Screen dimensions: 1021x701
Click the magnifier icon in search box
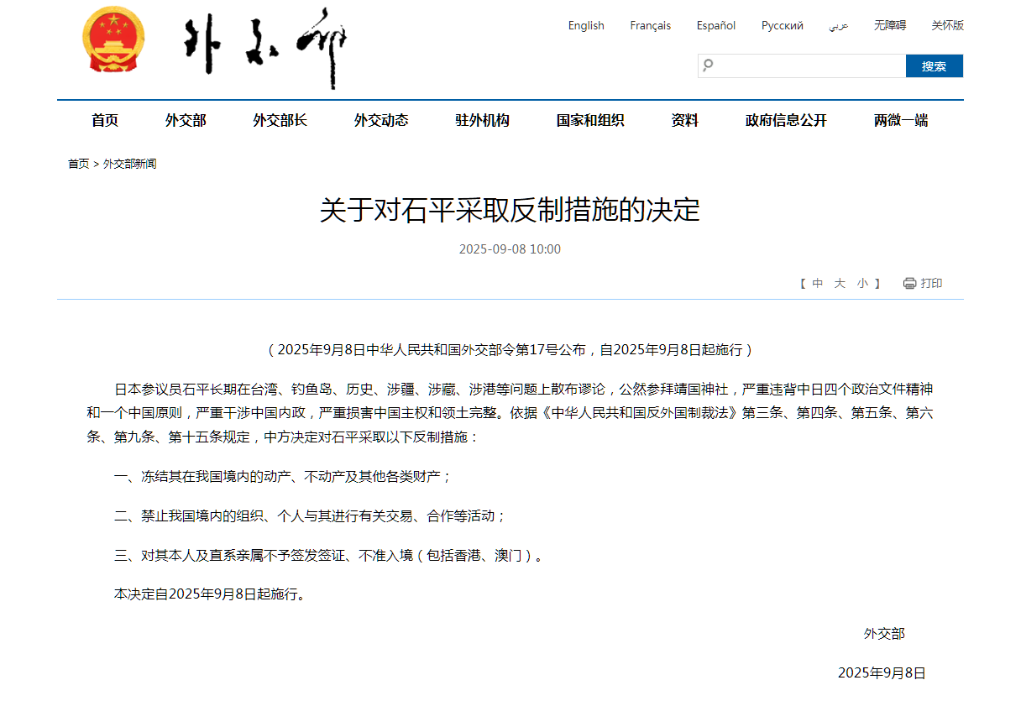(709, 66)
